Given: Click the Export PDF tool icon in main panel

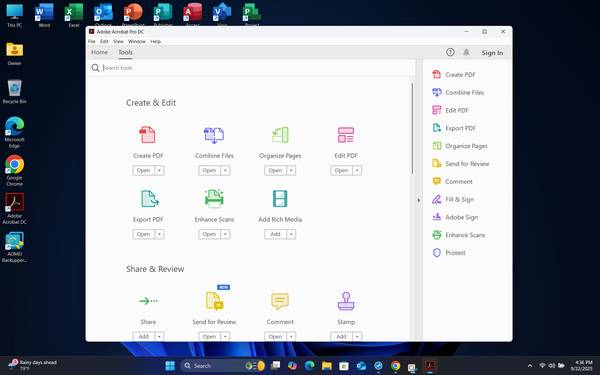Looking at the screenshot, I should point(149,199).
